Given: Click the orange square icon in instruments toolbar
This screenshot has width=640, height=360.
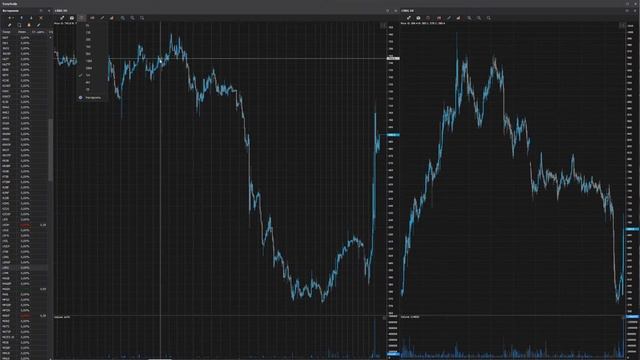Looking at the screenshot, I should (x=29, y=25).
